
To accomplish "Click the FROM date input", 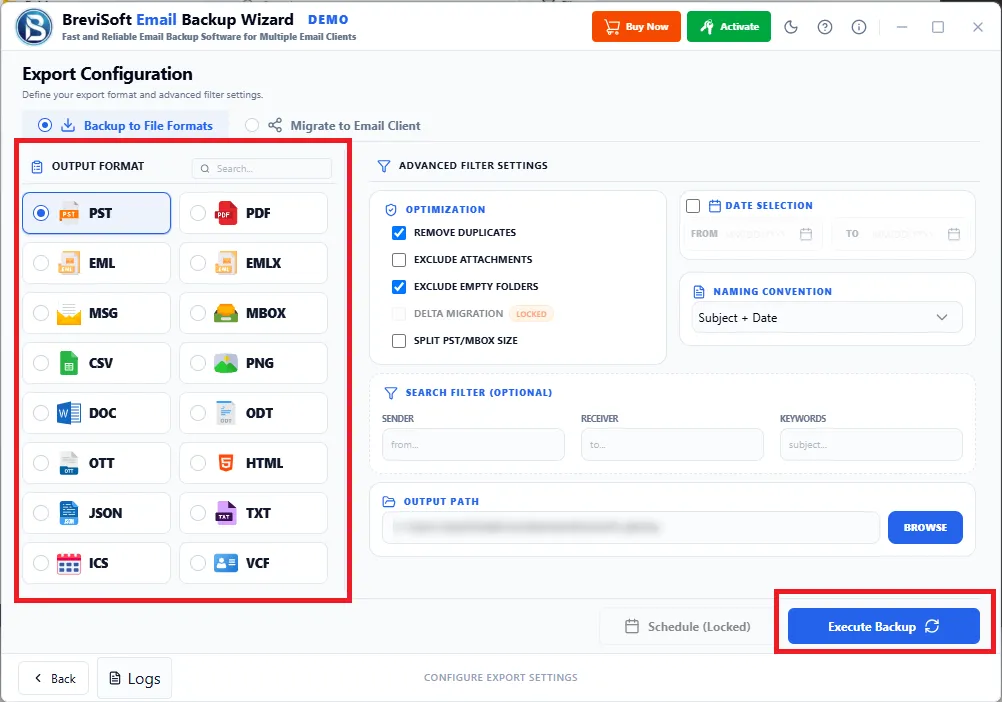I will coord(752,234).
